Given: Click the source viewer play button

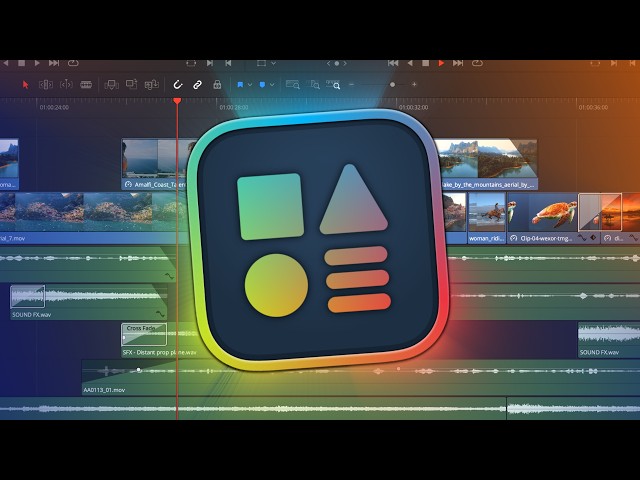Looking at the screenshot, I should click(x=37, y=63).
